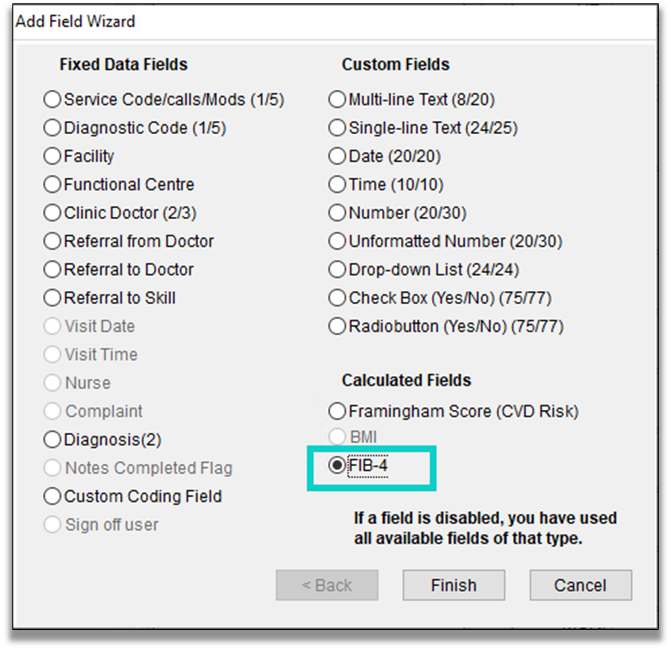
Task: Select the FIB-4 calculated field
Action: coord(338,467)
